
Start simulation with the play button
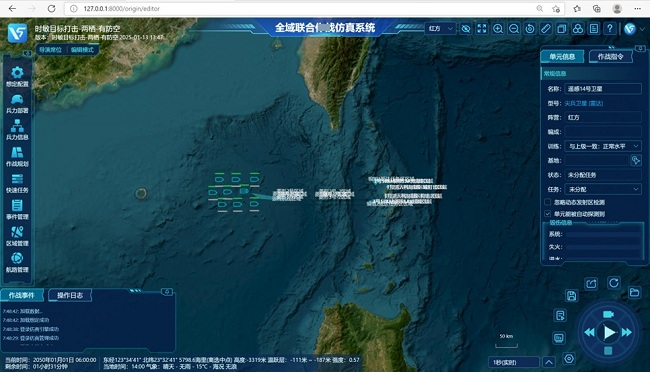[609, 332]
